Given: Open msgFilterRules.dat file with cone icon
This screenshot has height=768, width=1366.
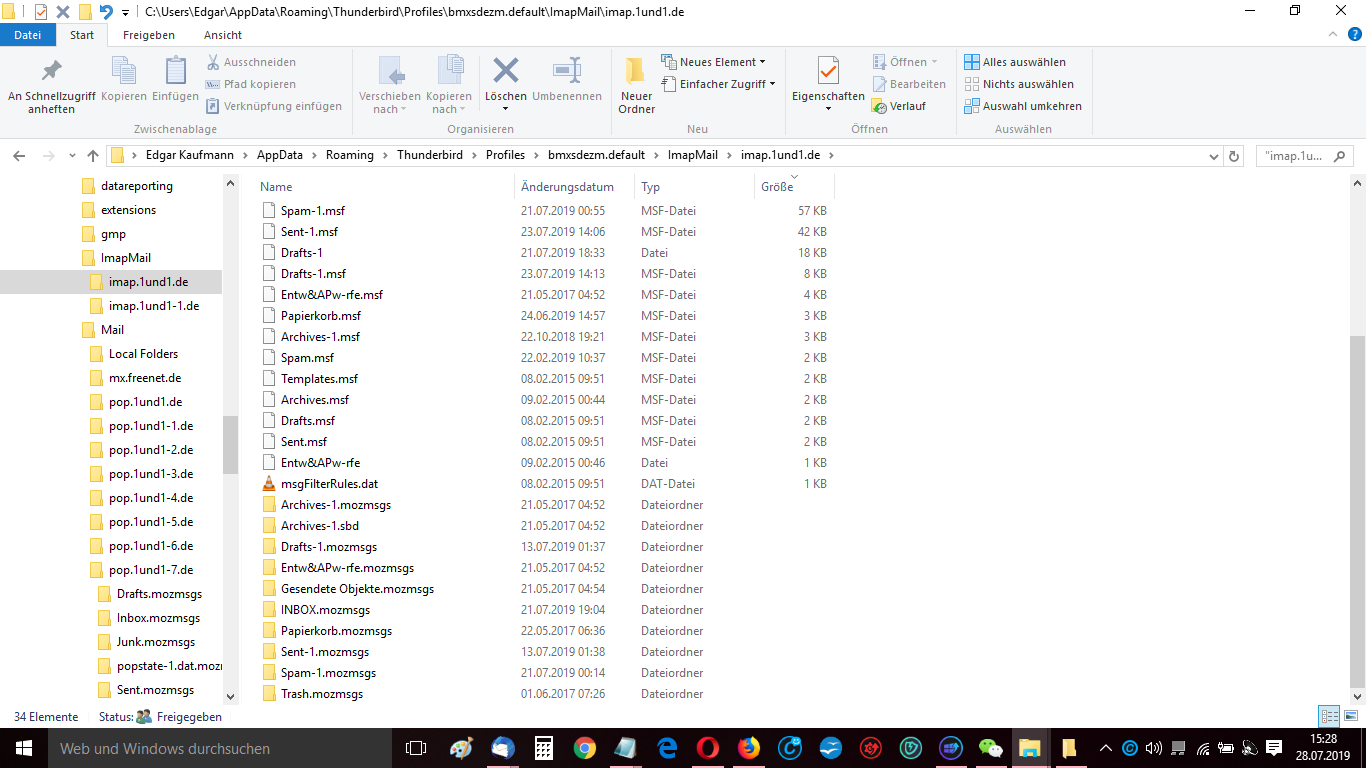Looking at the screenshot, I should [x=329, y=484].
